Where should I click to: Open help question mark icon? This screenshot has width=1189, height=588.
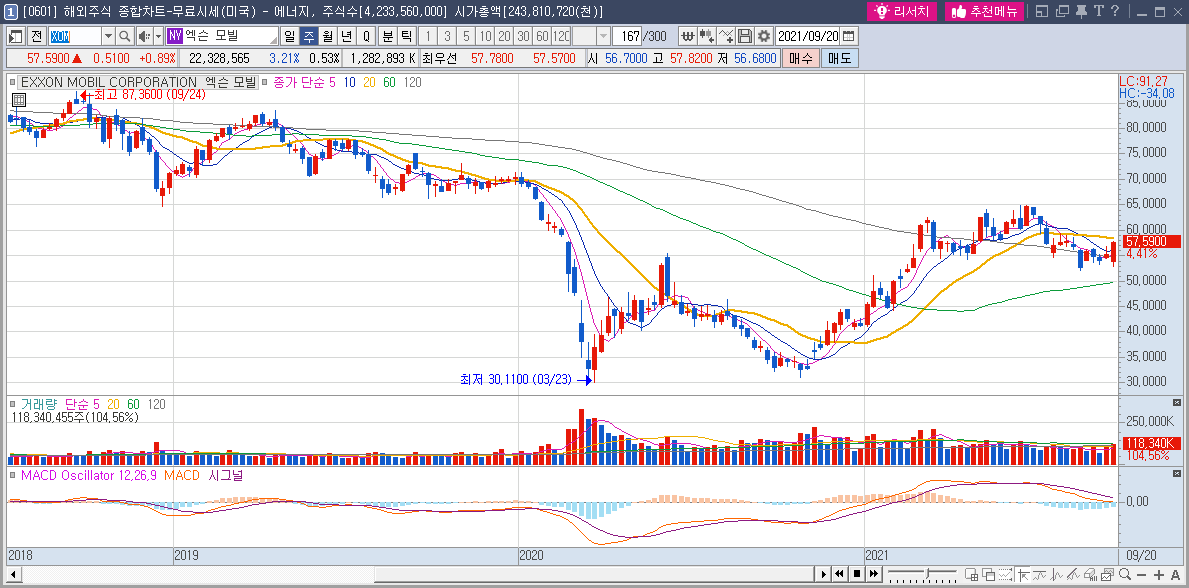click(x=1115, y=11)
